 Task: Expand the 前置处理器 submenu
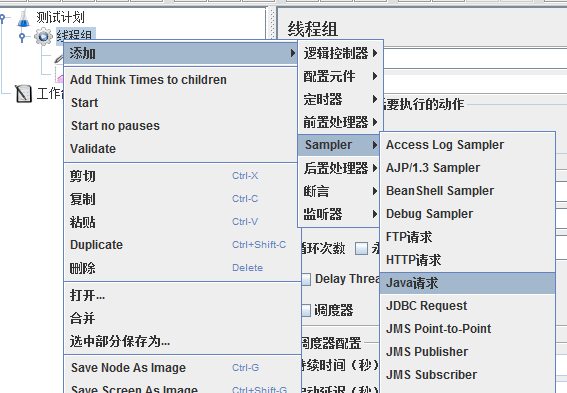340,122
